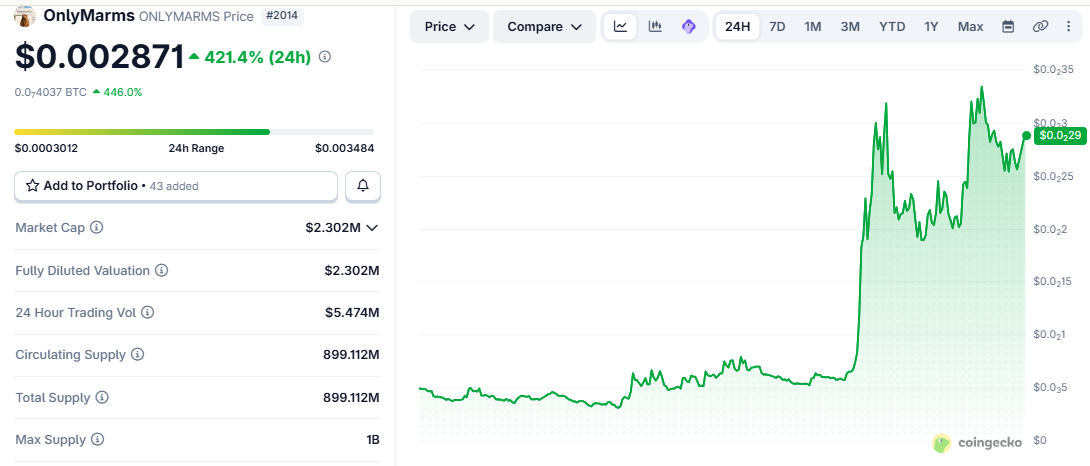Click the 24h Range progress bar
The image size is (1090, 466).
tap(194, 131)
